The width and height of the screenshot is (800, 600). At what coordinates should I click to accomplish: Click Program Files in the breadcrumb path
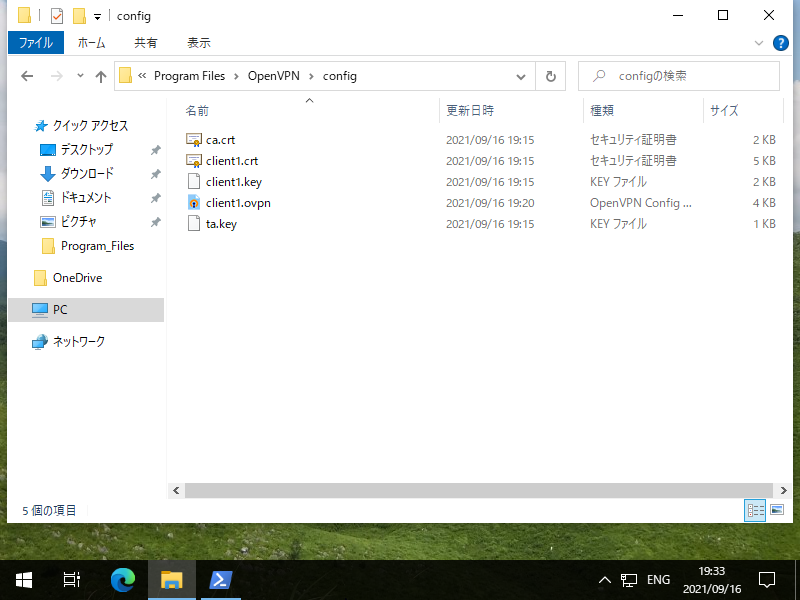[190, 75]
